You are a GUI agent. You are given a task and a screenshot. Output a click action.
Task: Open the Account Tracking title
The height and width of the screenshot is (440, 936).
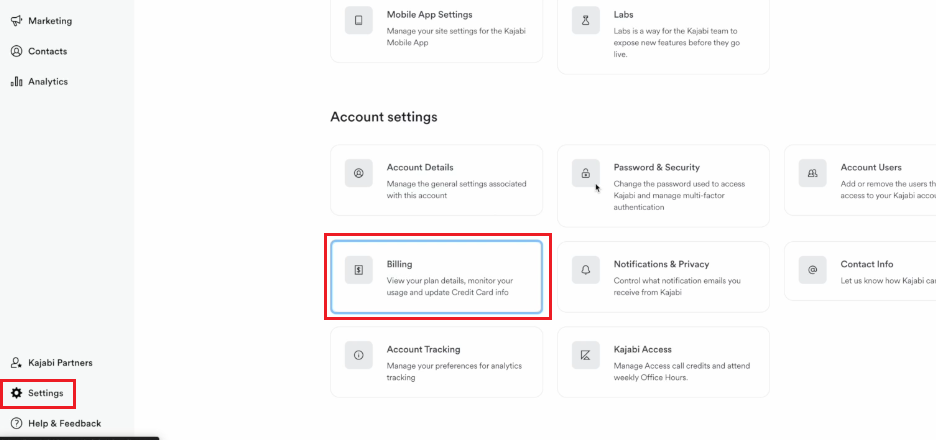pyautogui.click(x=424, y=349)
